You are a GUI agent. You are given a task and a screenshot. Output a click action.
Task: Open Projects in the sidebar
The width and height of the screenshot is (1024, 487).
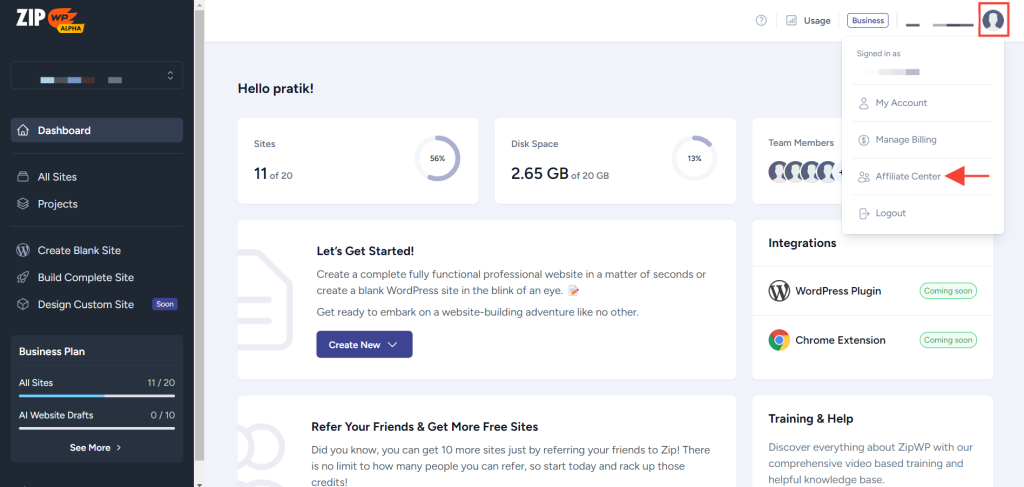pos(57,204)
